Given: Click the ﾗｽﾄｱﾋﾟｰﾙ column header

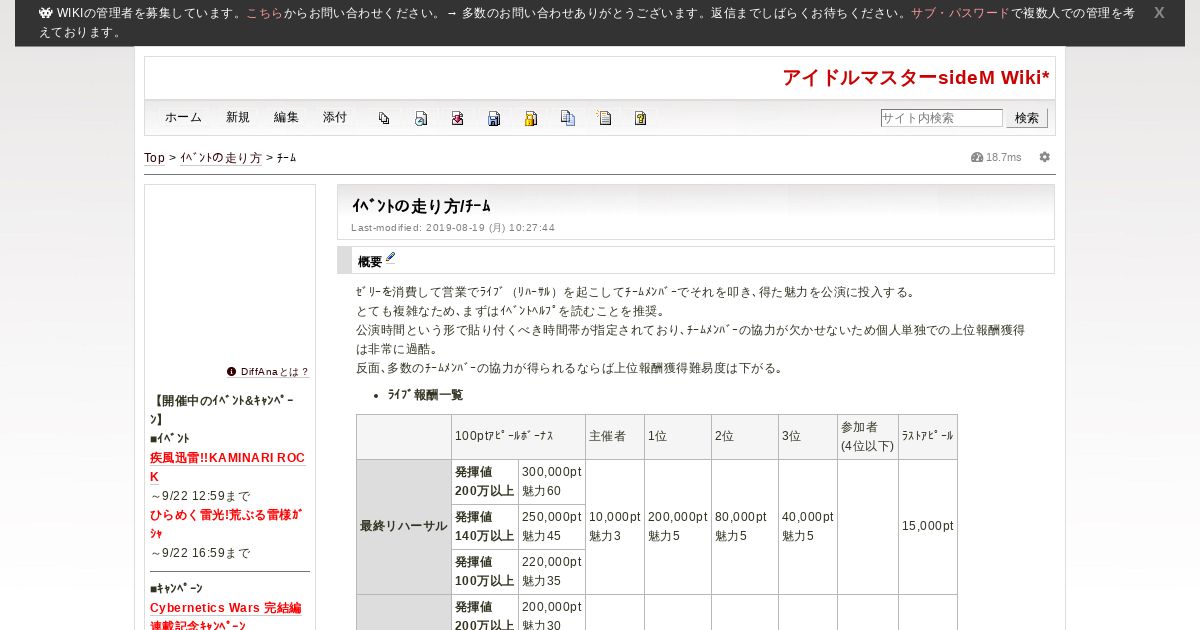Looking at the screenshot, I should (928, 436).
